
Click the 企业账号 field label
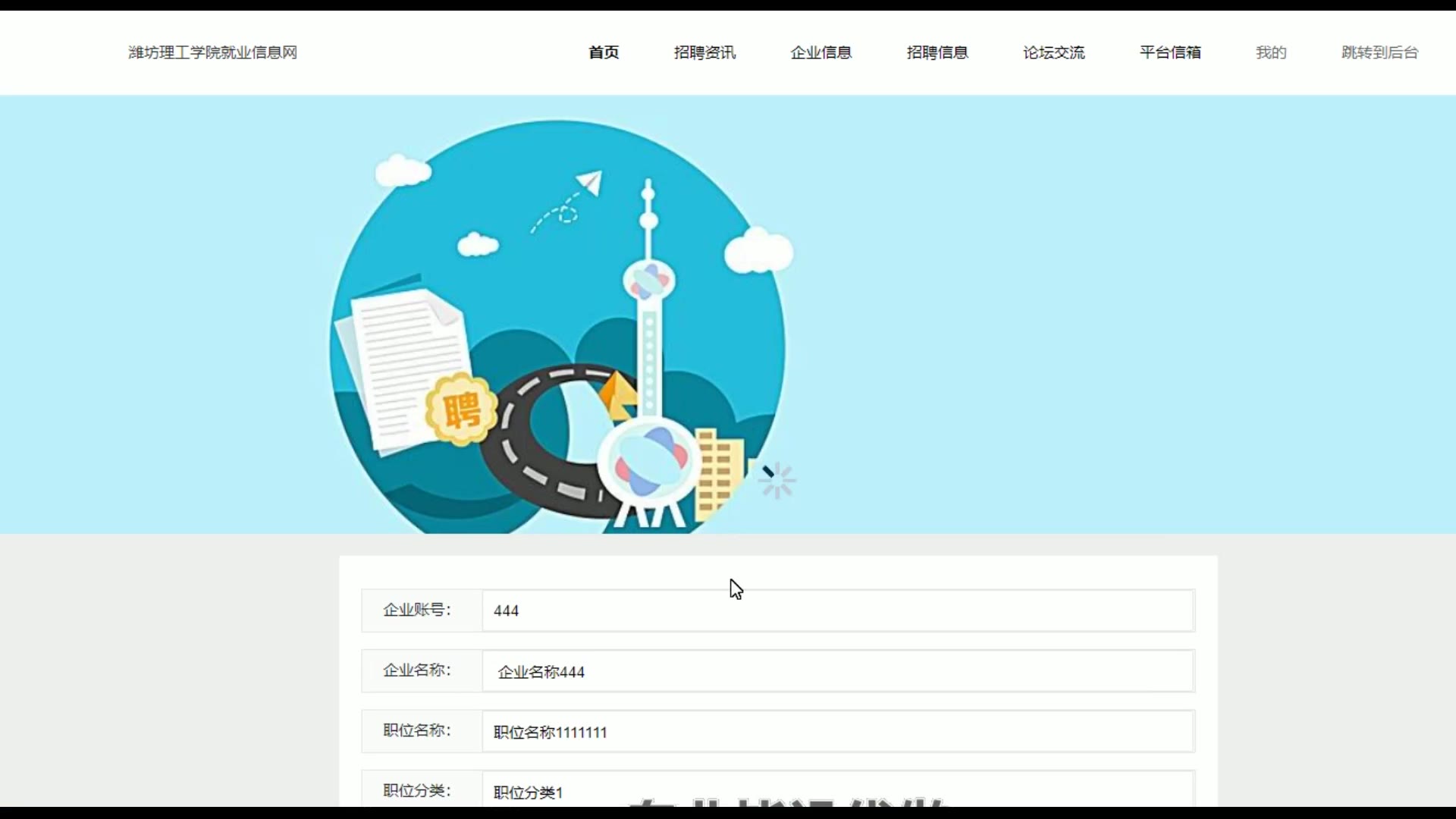point(417,610)
